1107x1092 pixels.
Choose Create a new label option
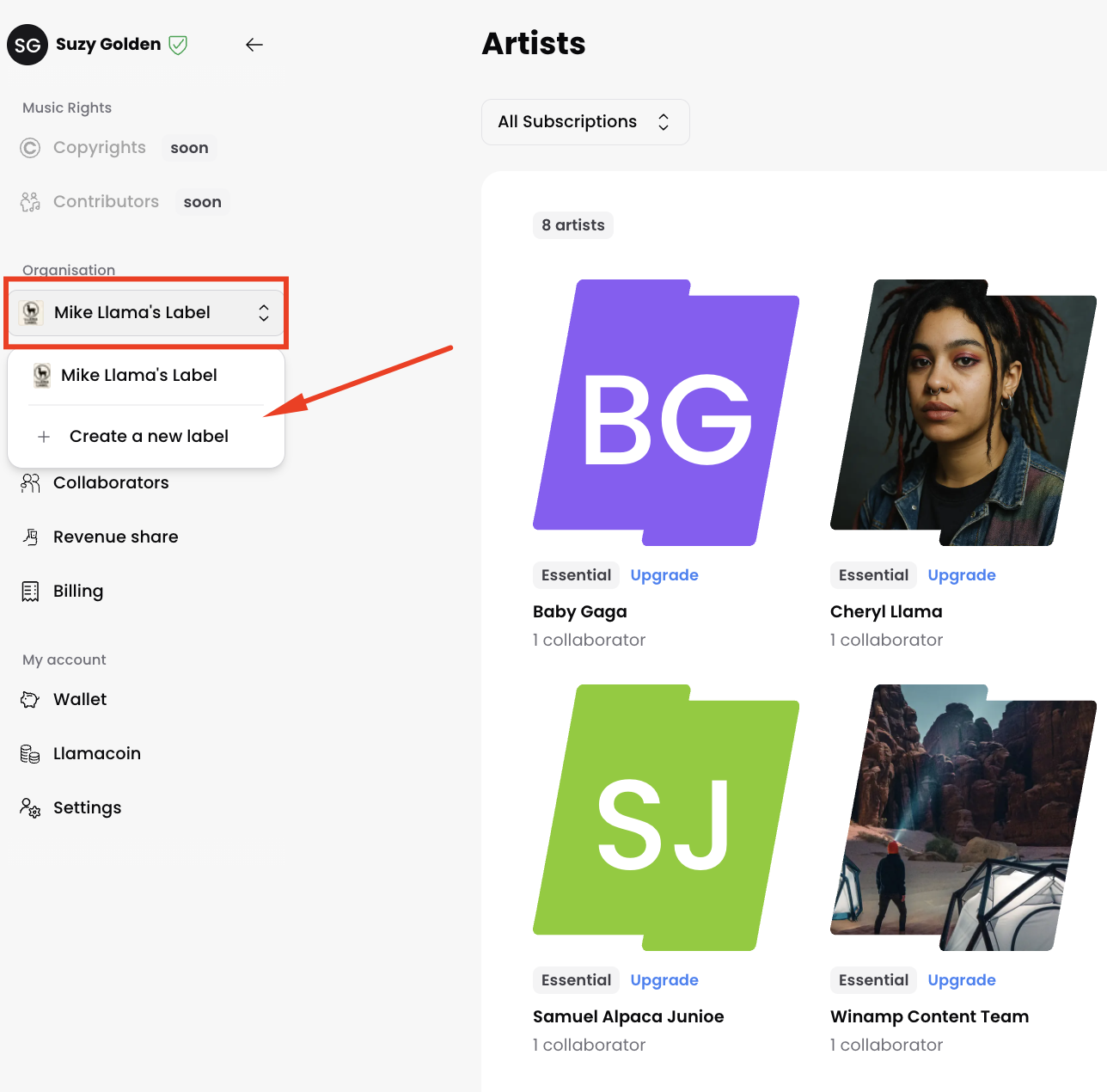[x=149, y=437]
